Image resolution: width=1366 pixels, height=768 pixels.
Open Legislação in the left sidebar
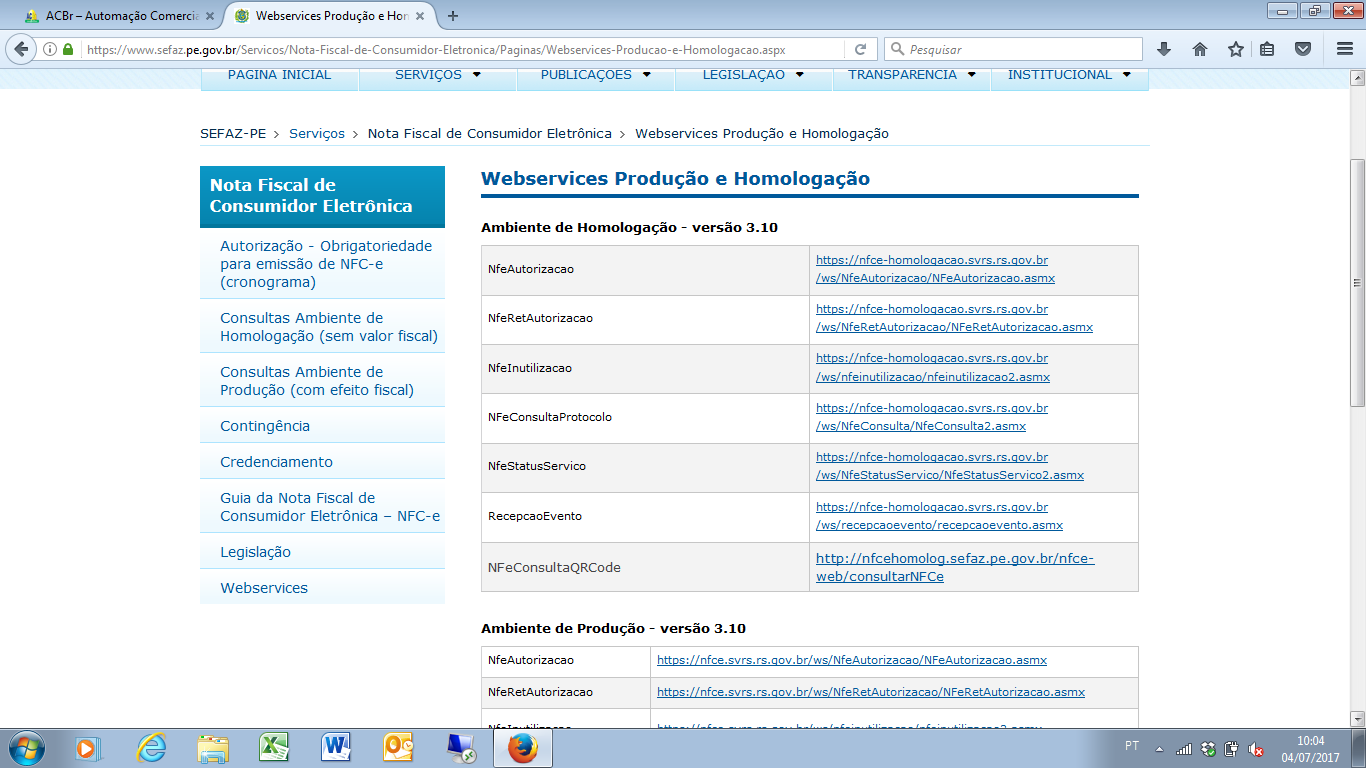255,552
